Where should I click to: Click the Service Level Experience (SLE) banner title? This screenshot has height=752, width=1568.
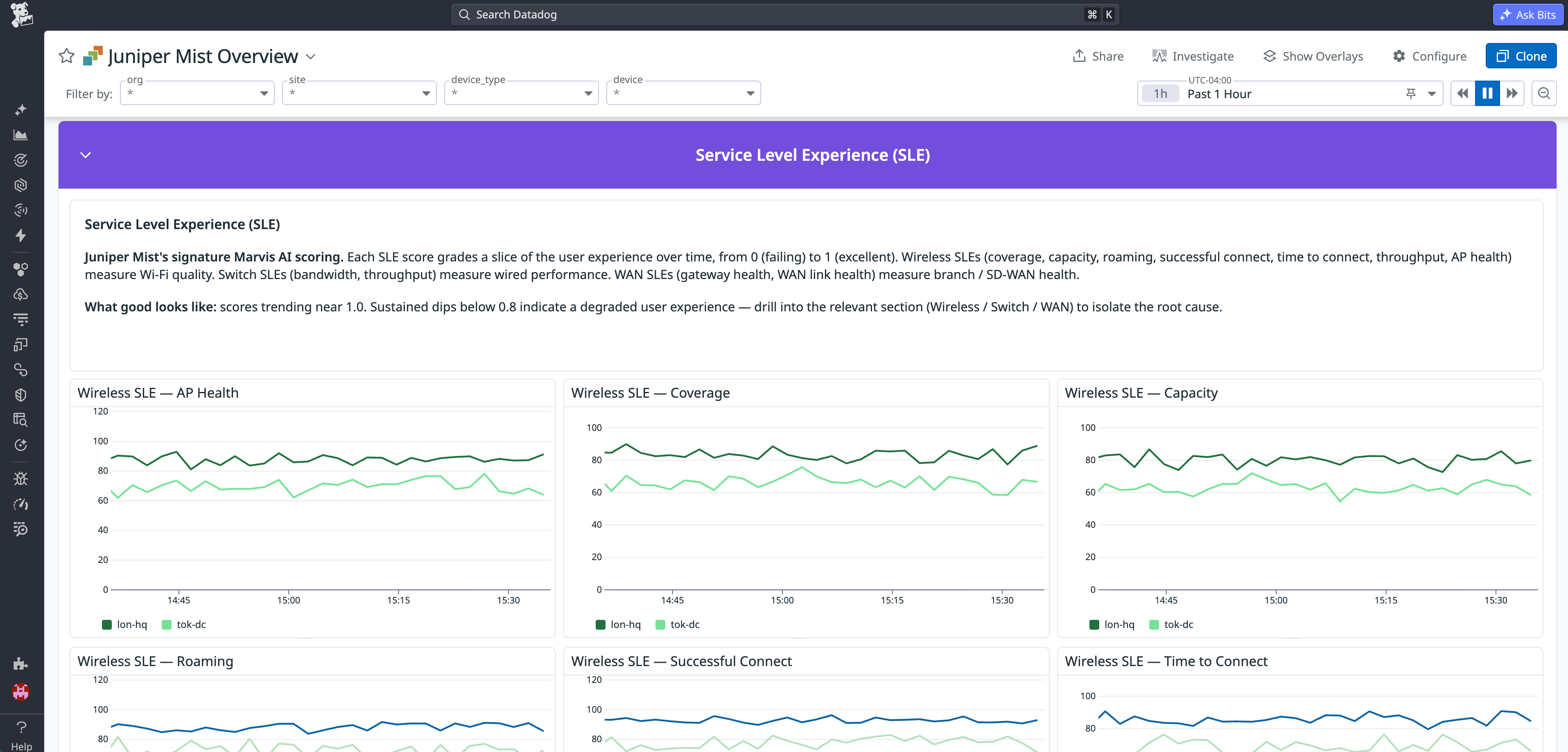point(813,155)
